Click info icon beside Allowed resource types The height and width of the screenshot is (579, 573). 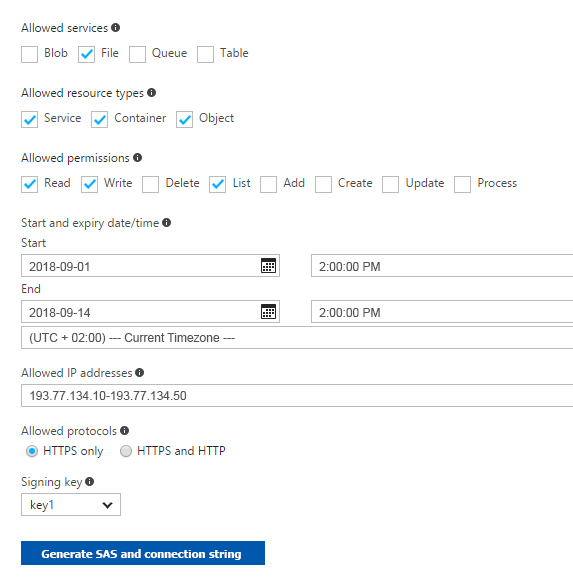coord(151,93)
